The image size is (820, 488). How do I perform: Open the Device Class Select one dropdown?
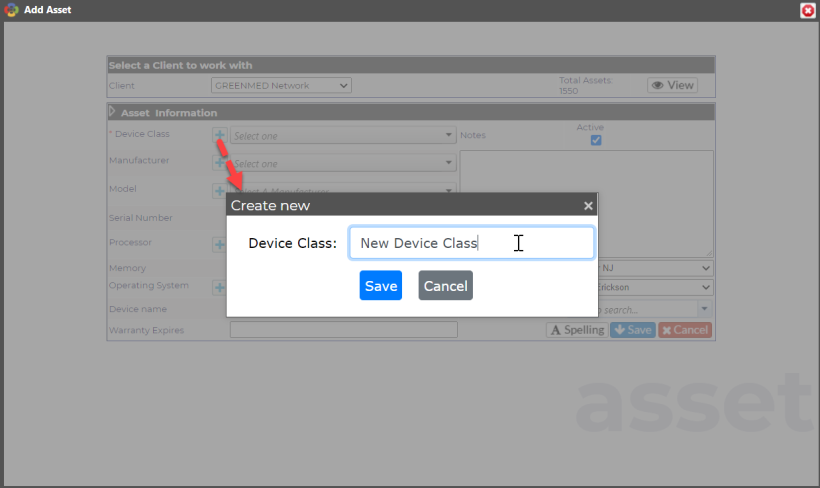click(343, 135)
